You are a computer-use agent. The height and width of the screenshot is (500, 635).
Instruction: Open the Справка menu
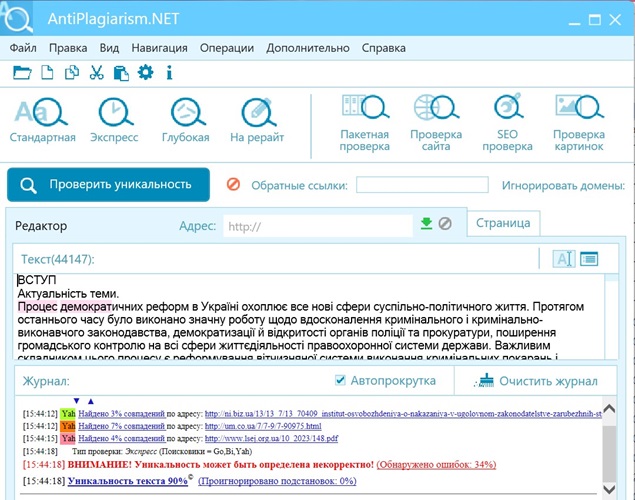(384, 48)
